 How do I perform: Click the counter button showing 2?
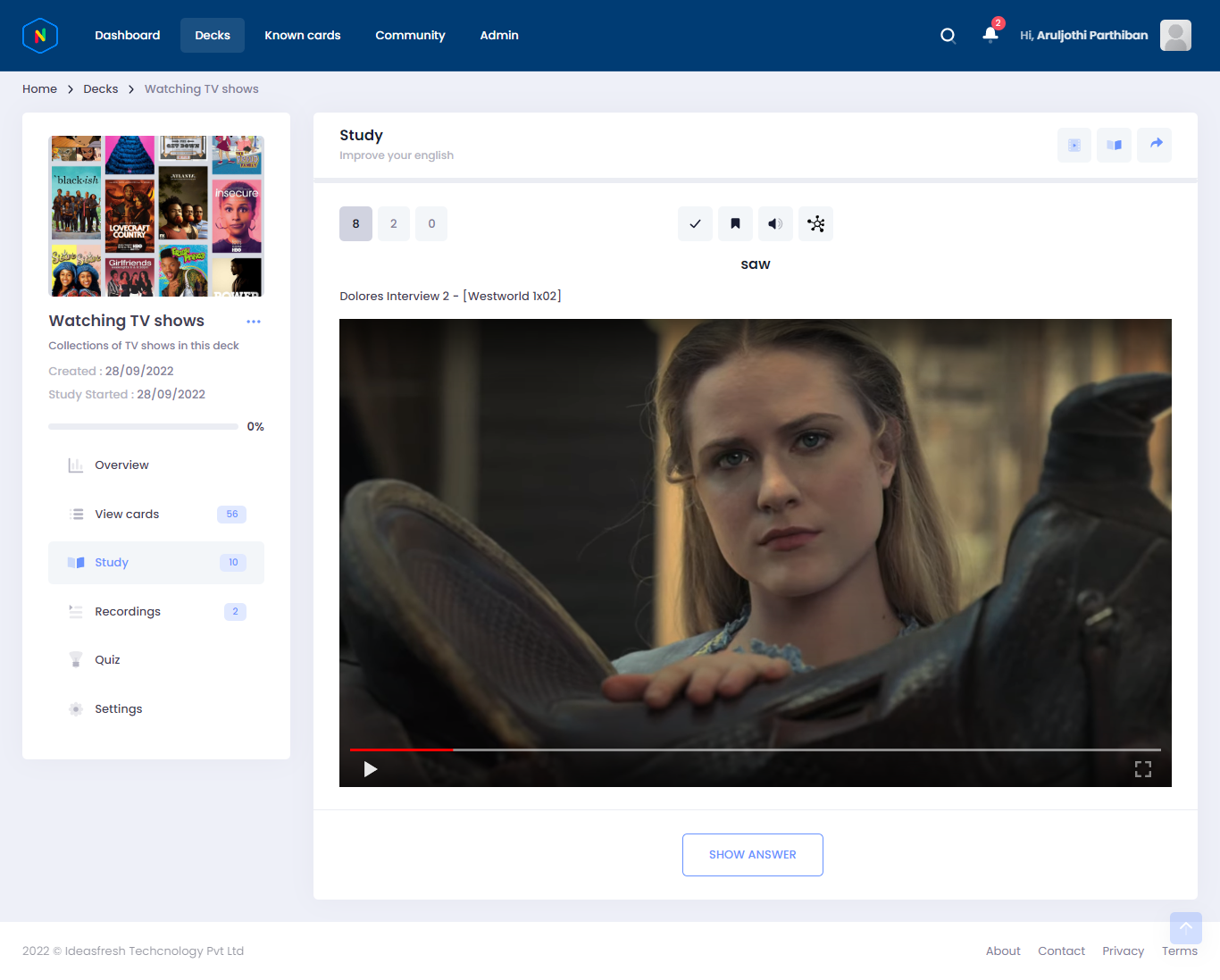point(394,224)
